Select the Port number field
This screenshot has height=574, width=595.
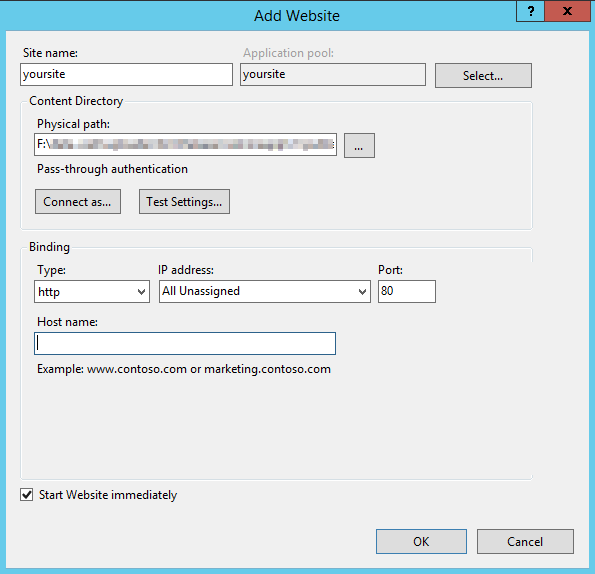407,291
